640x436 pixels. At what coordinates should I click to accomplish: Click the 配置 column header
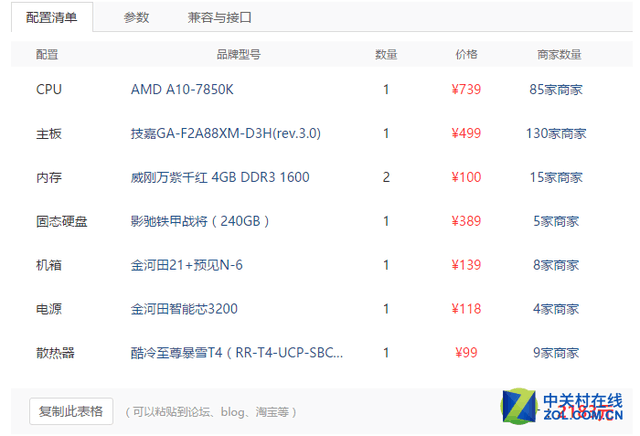tap(47, 54)
